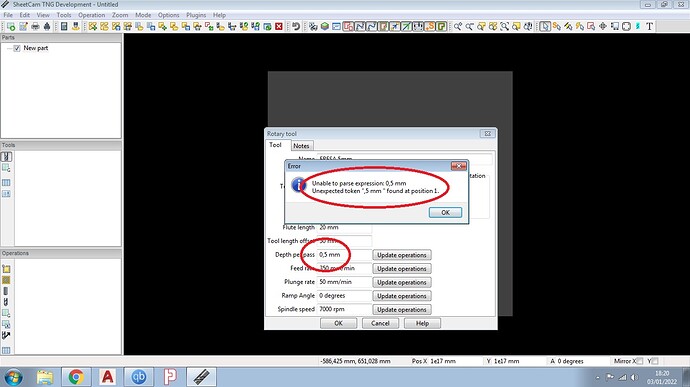690x387 pixels.
Task: Switch to the Notes tab
Action: tap(301, 146)
